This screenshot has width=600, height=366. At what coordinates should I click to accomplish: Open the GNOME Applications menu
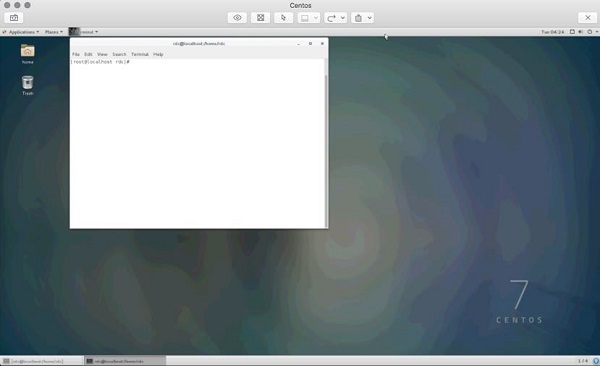(21, 32)
